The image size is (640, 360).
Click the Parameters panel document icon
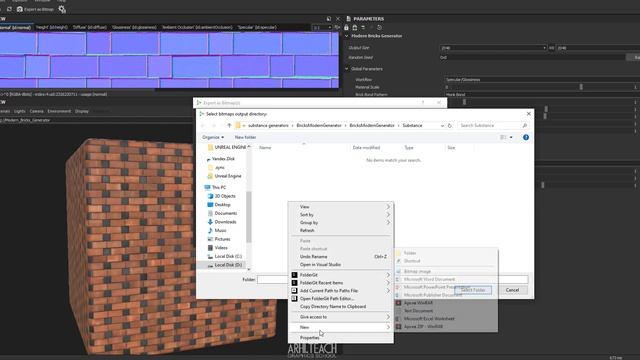coord(348,19)
